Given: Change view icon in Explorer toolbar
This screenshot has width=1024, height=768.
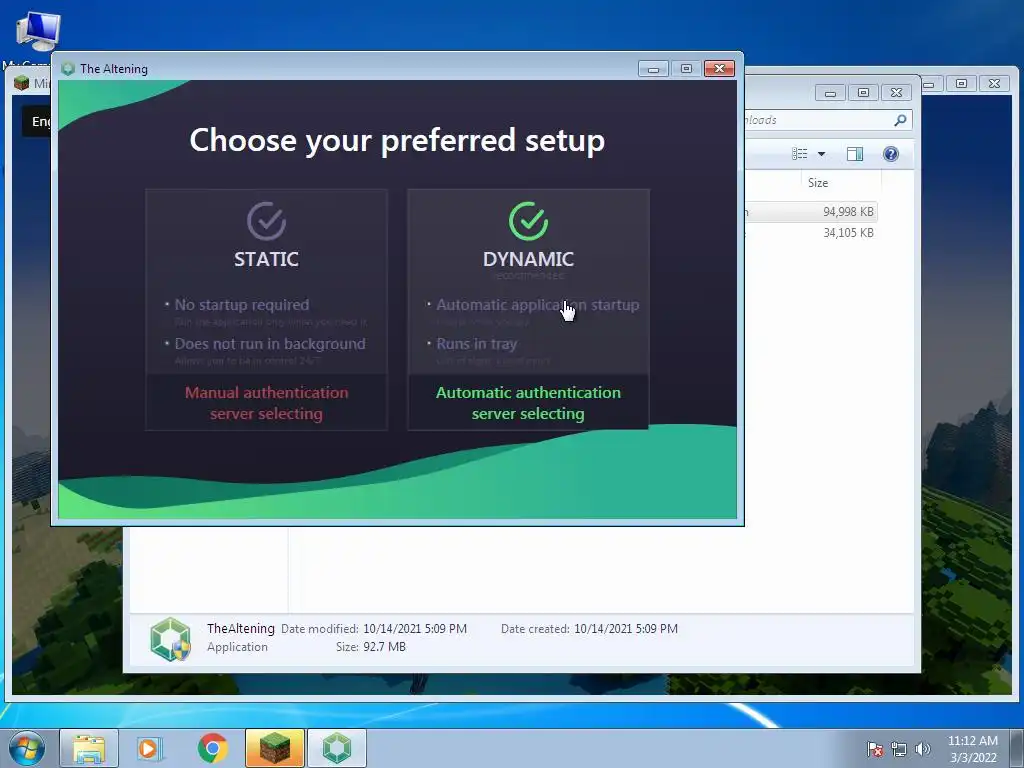Looking at the screenshot, I should (x=800, y=153).
